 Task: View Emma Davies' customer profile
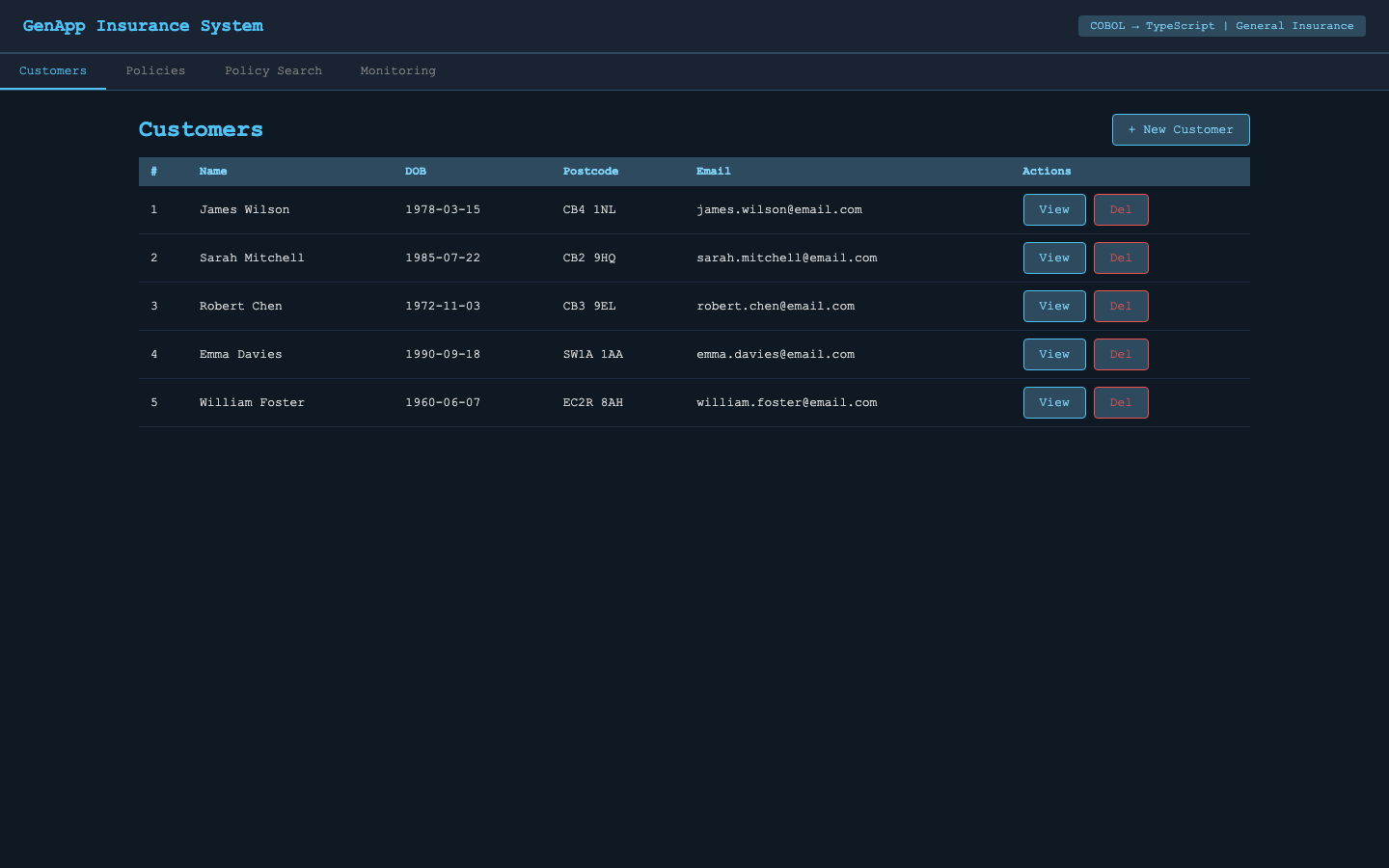[x=1054, y=355]
